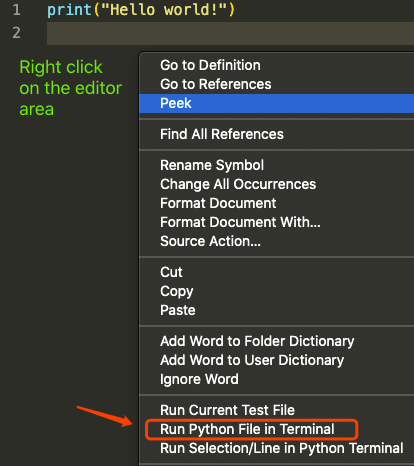Choose Paste from context menu
This screenshot has height=466, width=414.
277,310
